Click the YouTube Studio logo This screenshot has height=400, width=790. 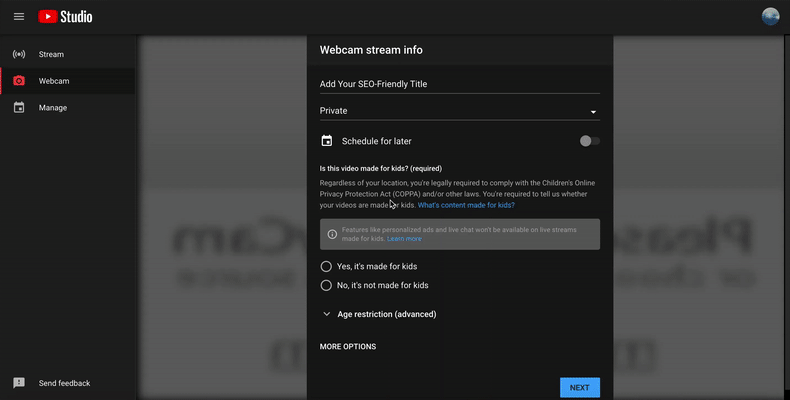[65, 17]
